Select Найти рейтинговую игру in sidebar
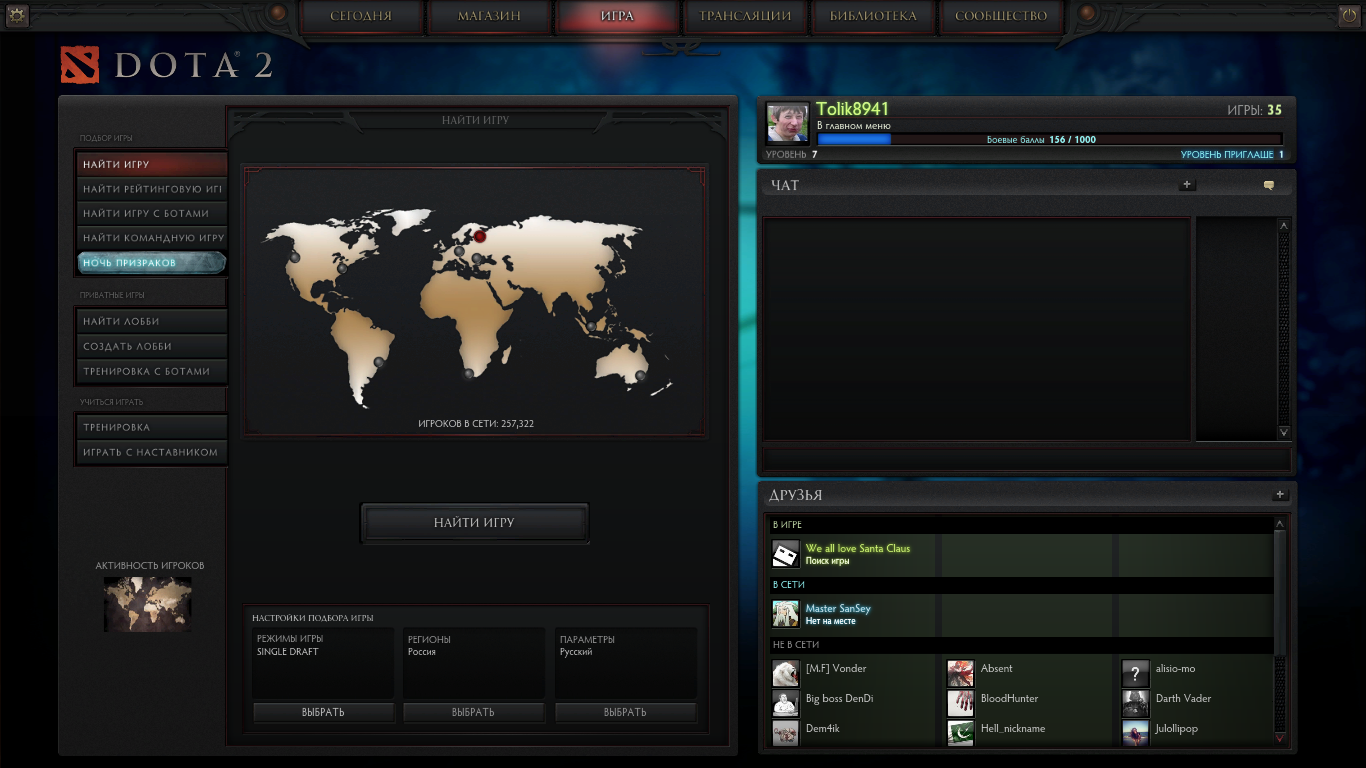This screenshot has width=1366, height=768. pyautogui.click(x=152, y=189)
